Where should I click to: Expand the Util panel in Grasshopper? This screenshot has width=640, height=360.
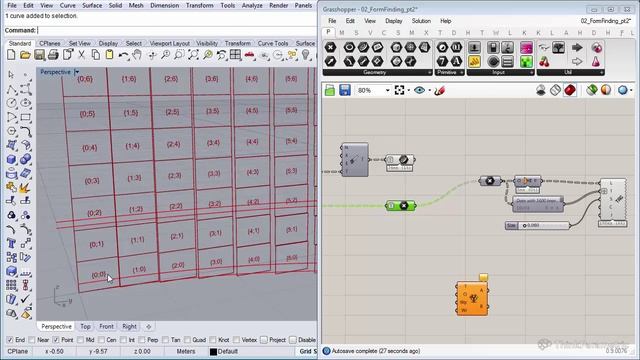pyautogui.click(x=602, y=73)
